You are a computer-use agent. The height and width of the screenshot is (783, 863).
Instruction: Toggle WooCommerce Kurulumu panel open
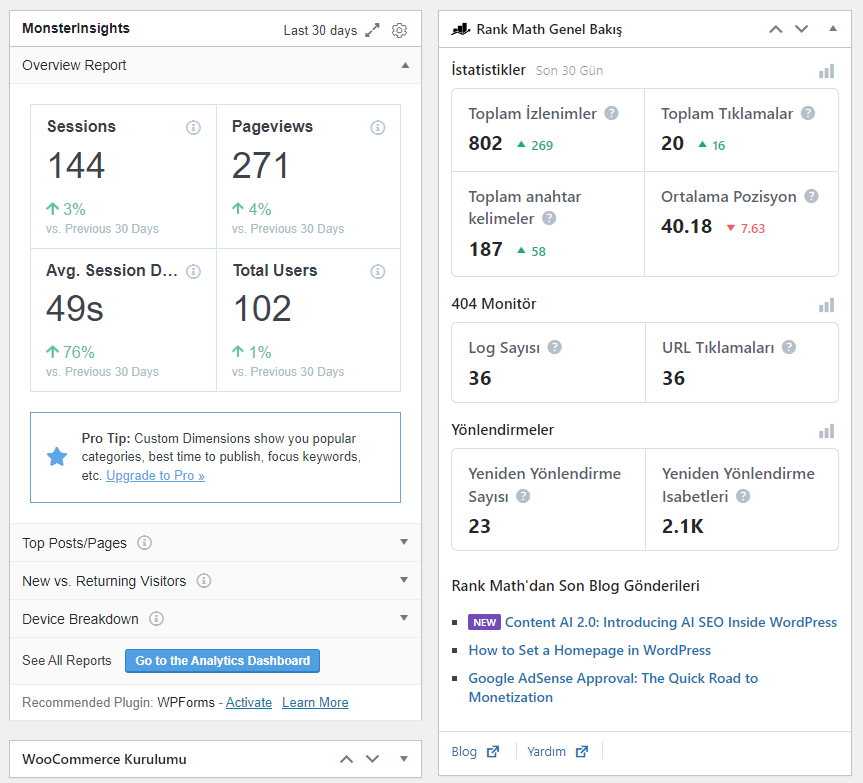point(403,759)
